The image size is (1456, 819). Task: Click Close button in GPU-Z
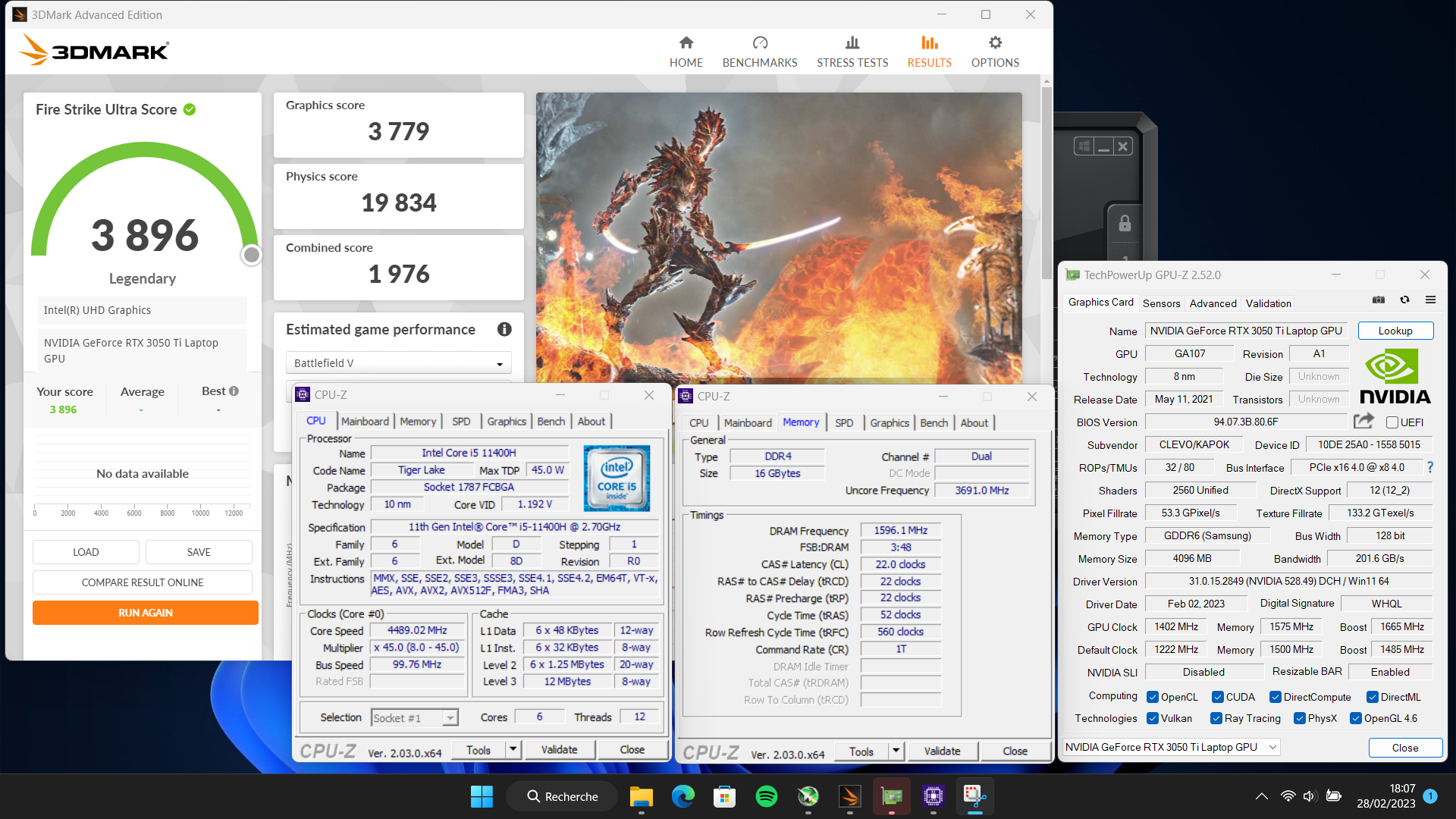[1405, 747]
